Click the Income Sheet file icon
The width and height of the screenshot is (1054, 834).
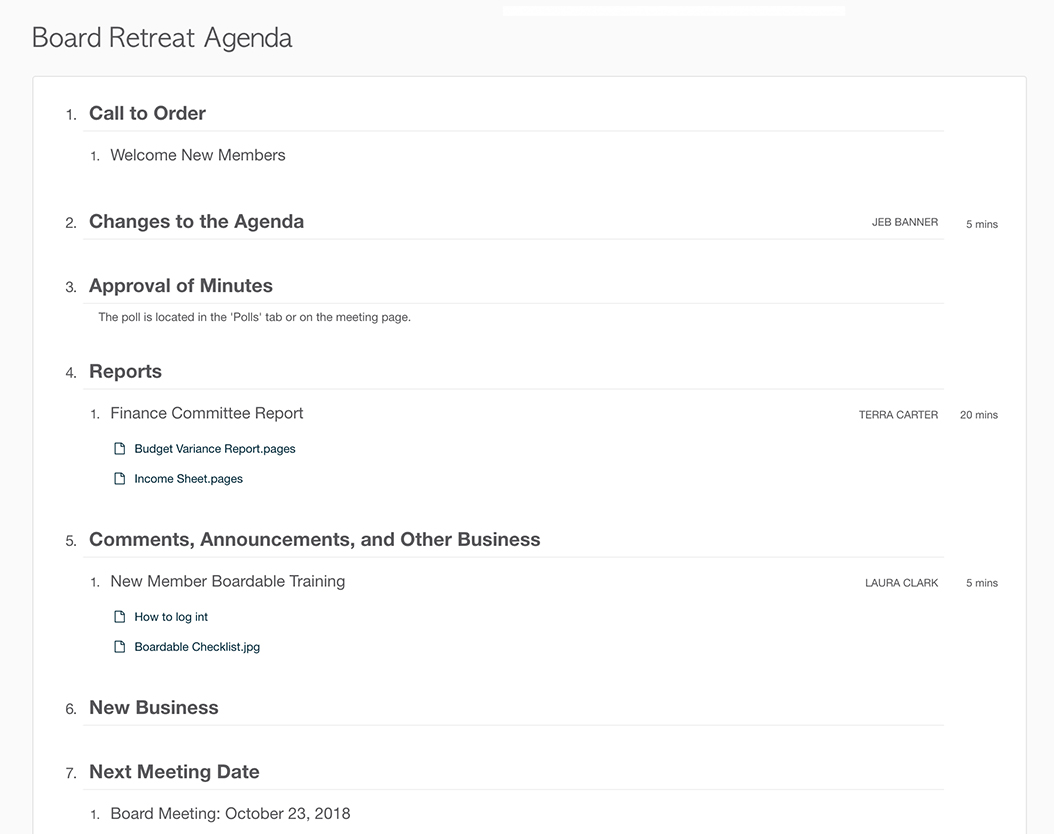[120, 478]
